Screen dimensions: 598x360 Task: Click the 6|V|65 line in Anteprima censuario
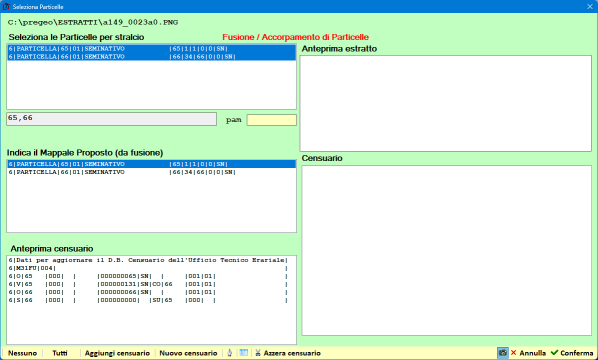(148, 284)
